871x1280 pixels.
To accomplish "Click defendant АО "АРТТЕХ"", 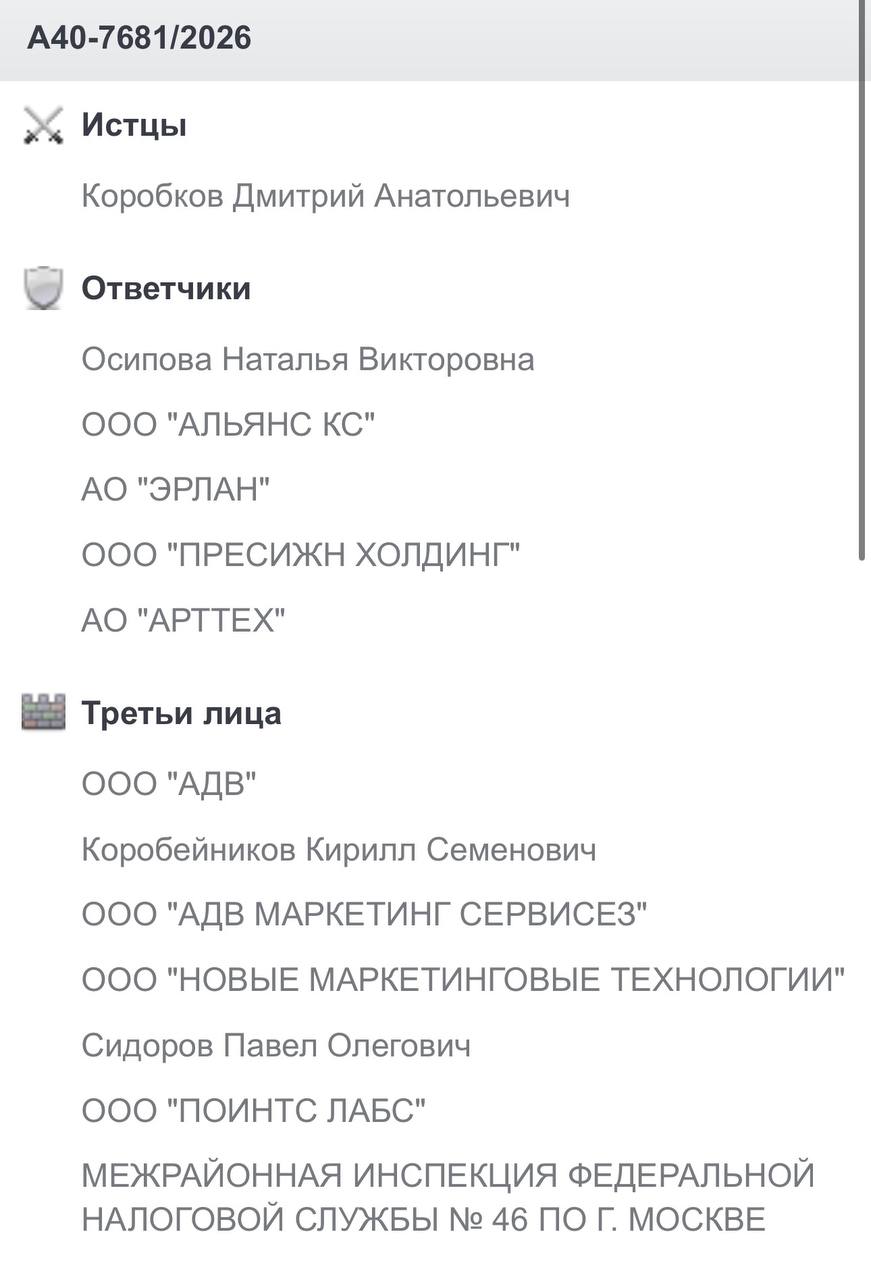I will (183, 621).
